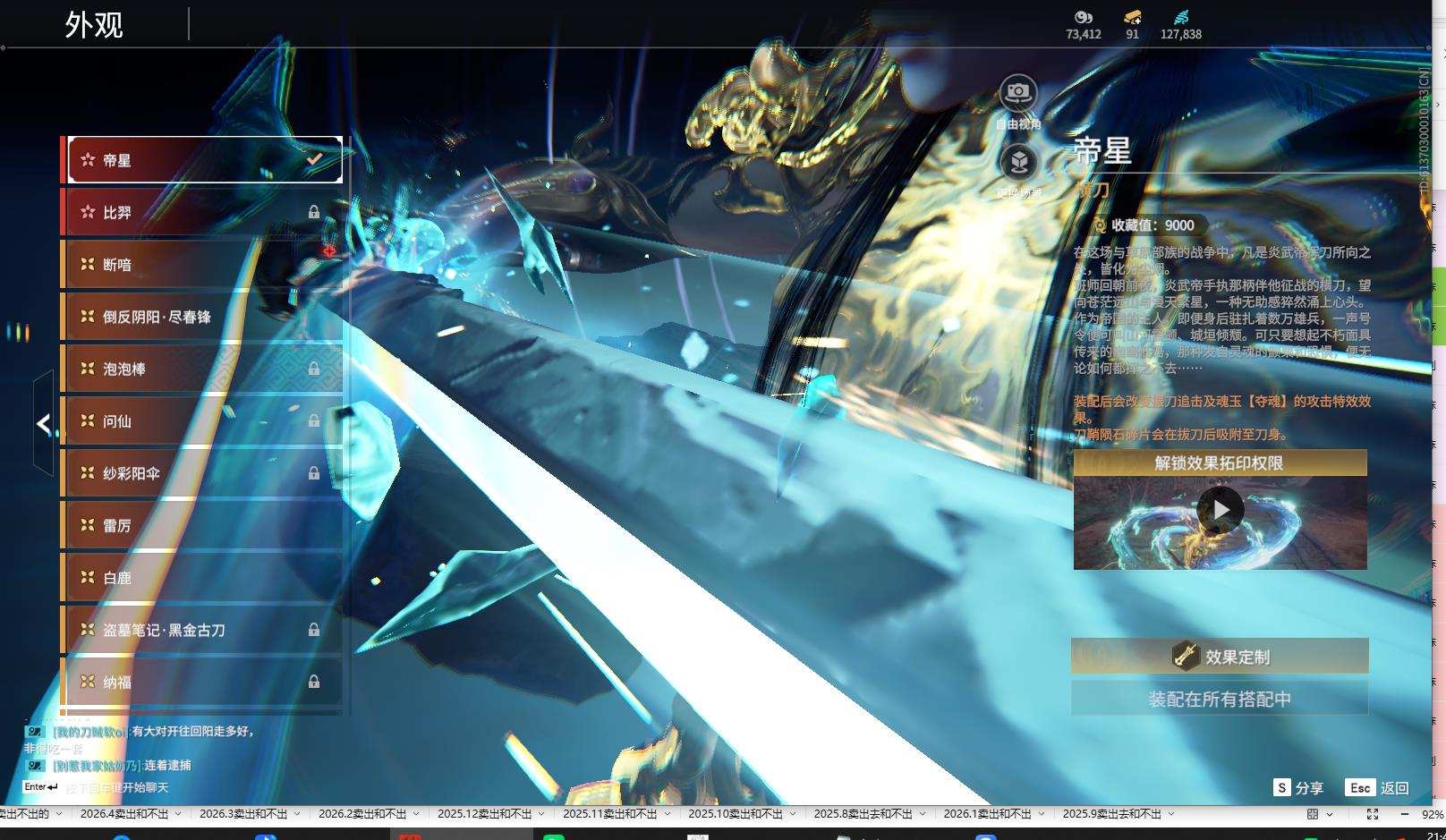The height and width of the screenshot is (840, 1446).
Task: Switch to 2026.2卖出和不出 sheet tab
Action: 362,814
